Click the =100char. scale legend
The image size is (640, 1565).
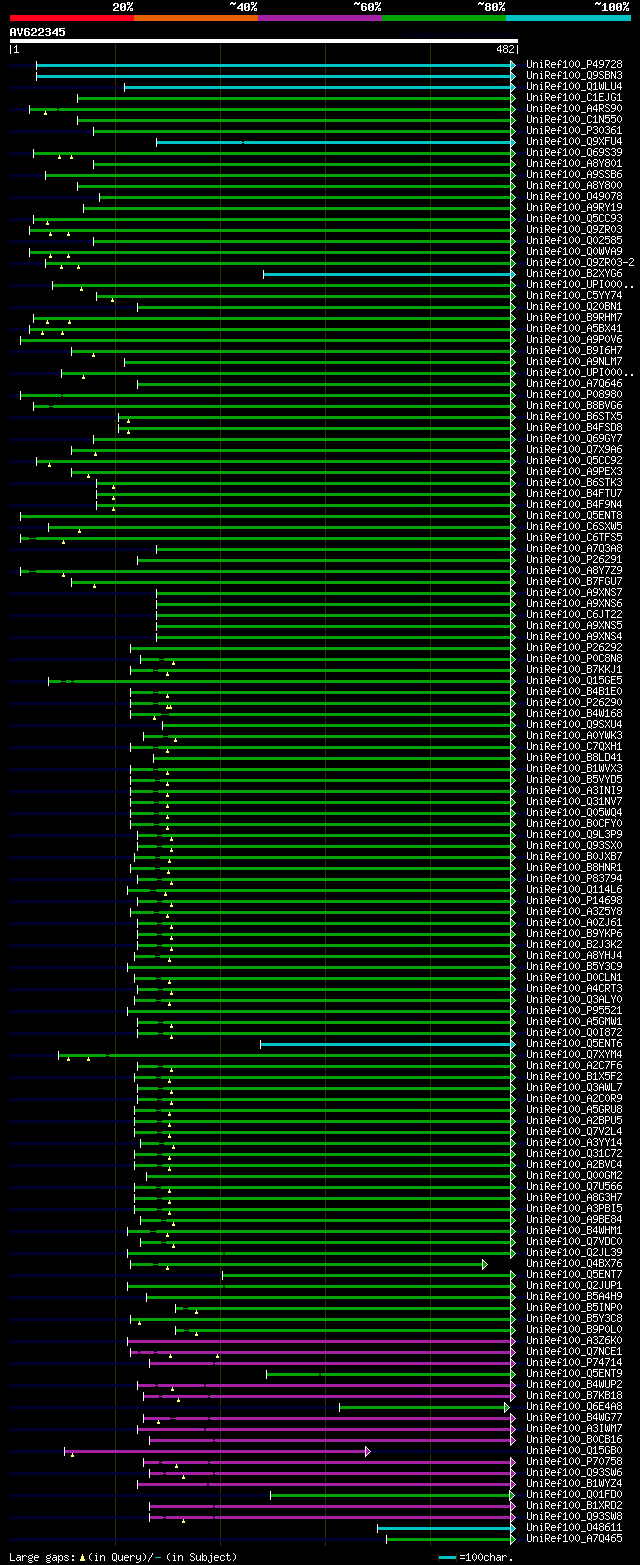click(x=476, y=1557)
